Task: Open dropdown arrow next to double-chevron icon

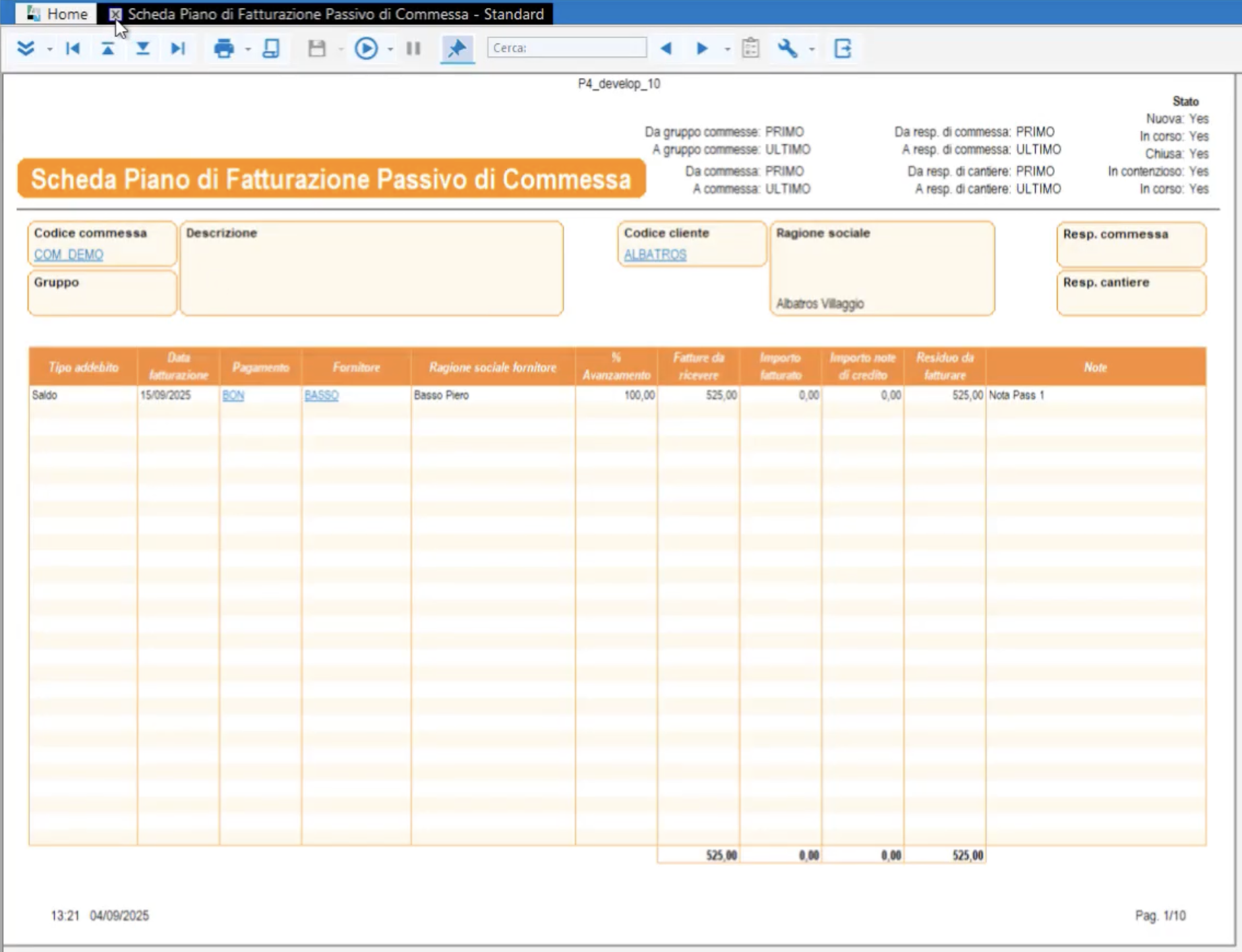Action: click(49, 49)
